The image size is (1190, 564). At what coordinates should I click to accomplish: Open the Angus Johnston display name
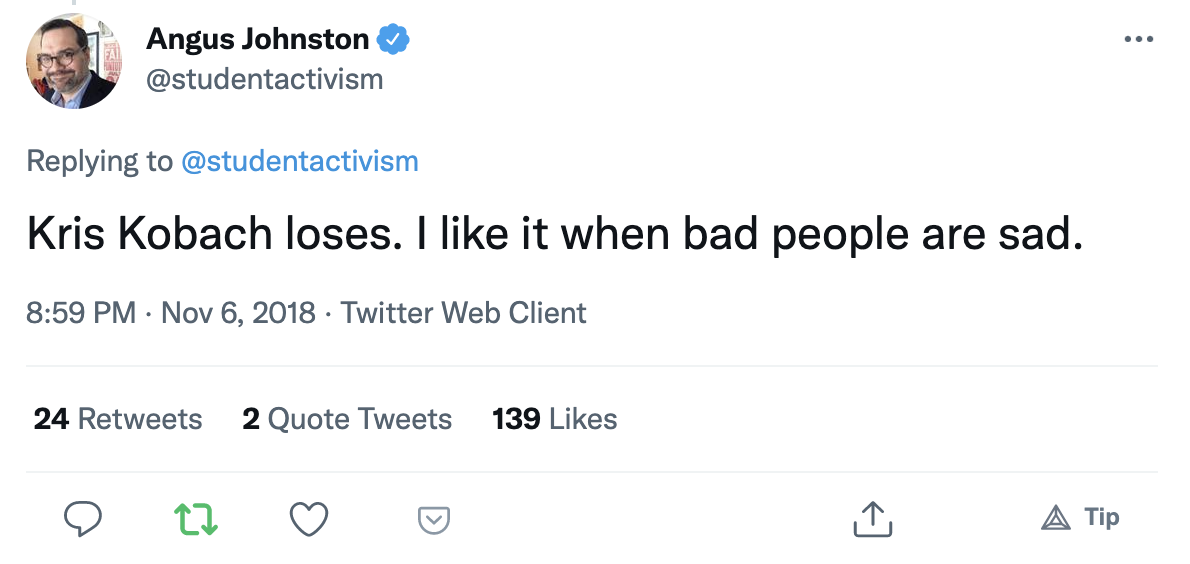click(x=257, y=39)
